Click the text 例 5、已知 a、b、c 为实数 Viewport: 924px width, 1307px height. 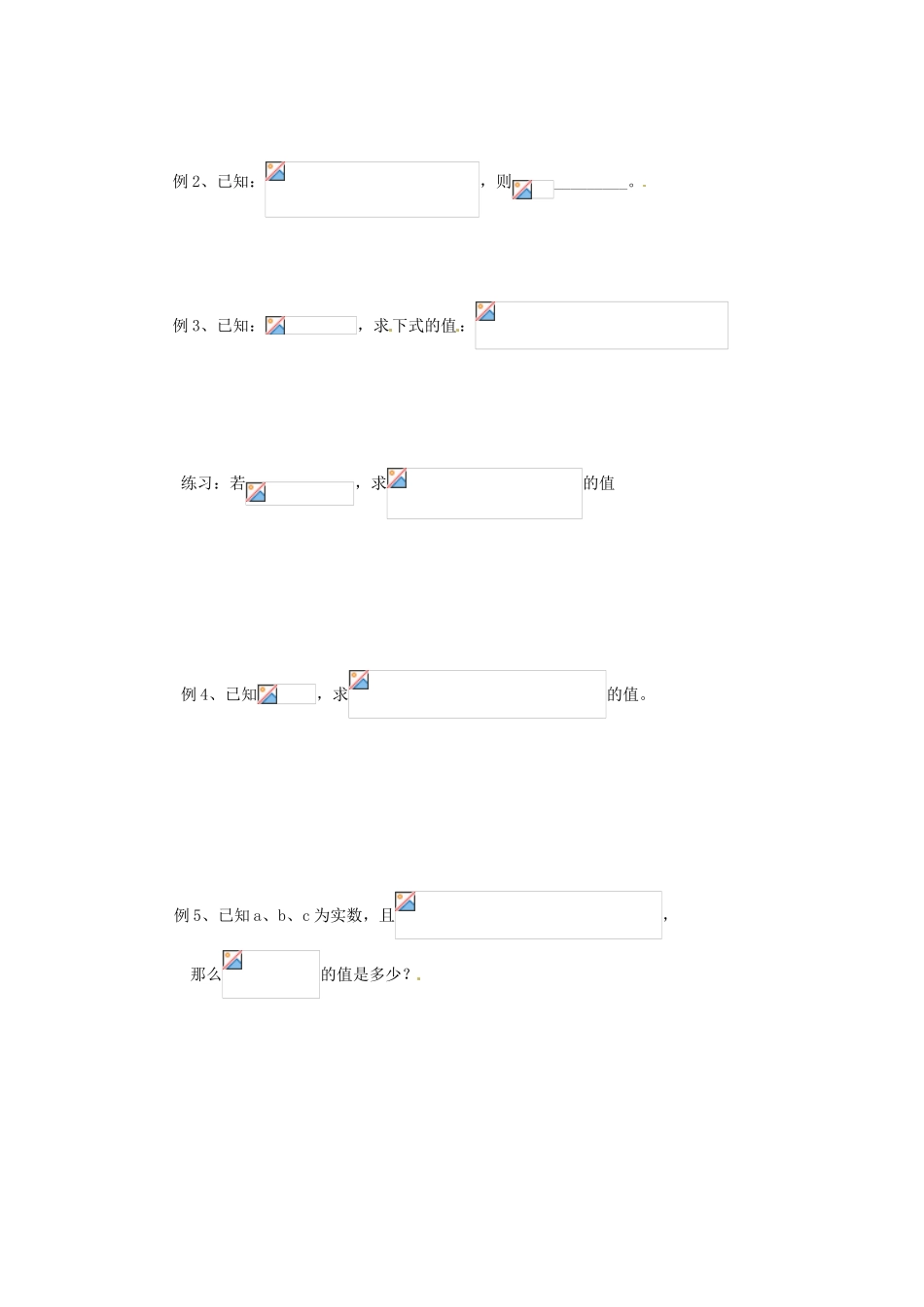pos(268,915)
